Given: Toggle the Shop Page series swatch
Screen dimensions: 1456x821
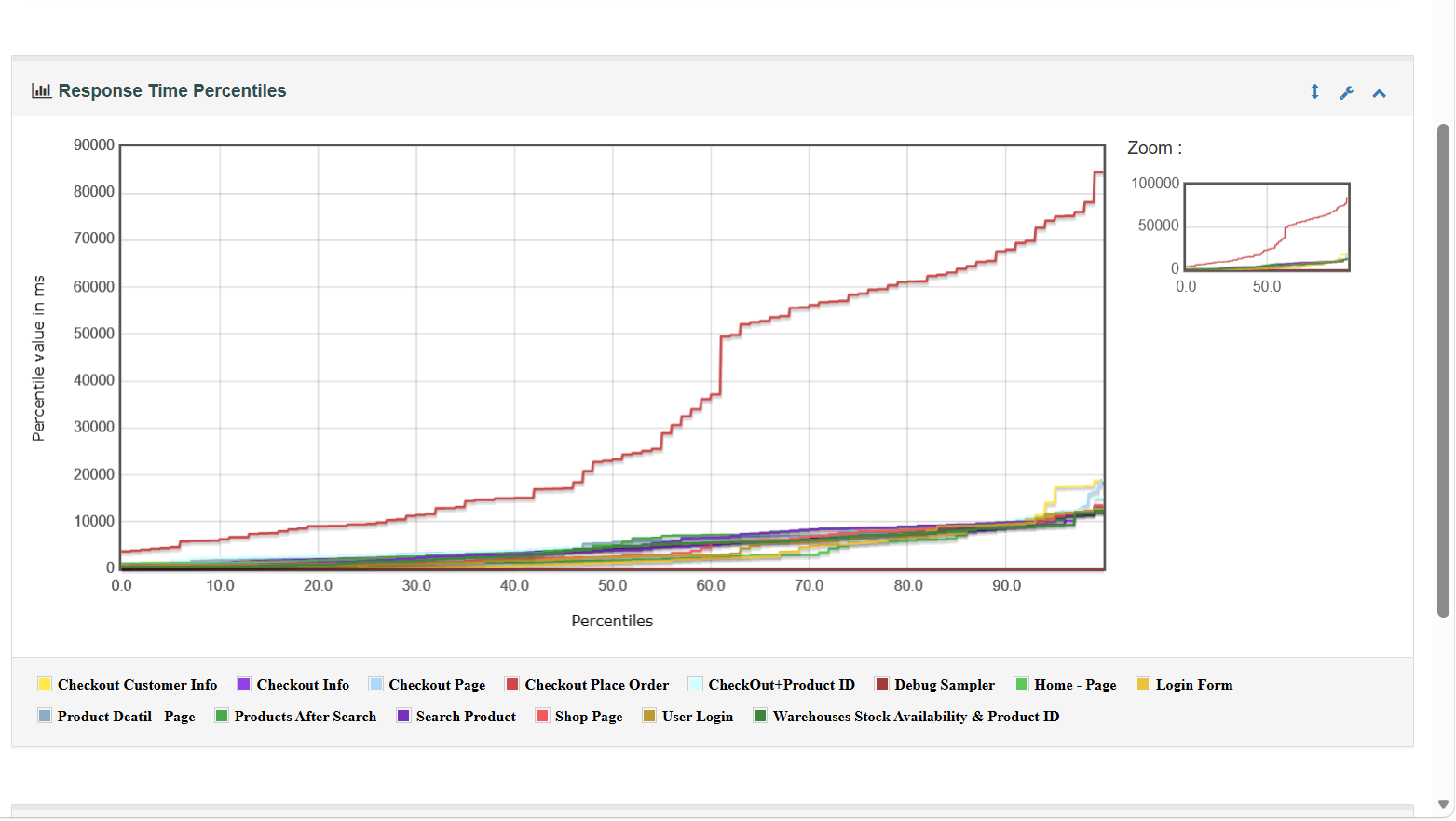Looking at the screenshot, I should click(542, 716).
